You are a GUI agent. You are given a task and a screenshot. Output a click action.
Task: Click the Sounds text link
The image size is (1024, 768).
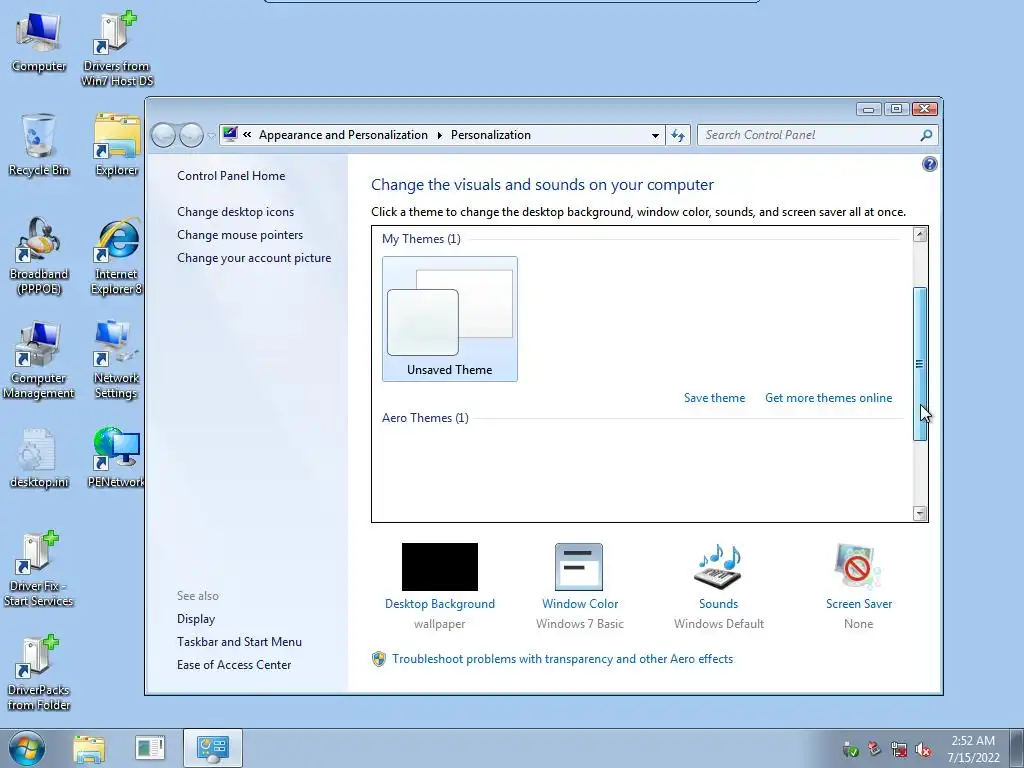(718, 604)
